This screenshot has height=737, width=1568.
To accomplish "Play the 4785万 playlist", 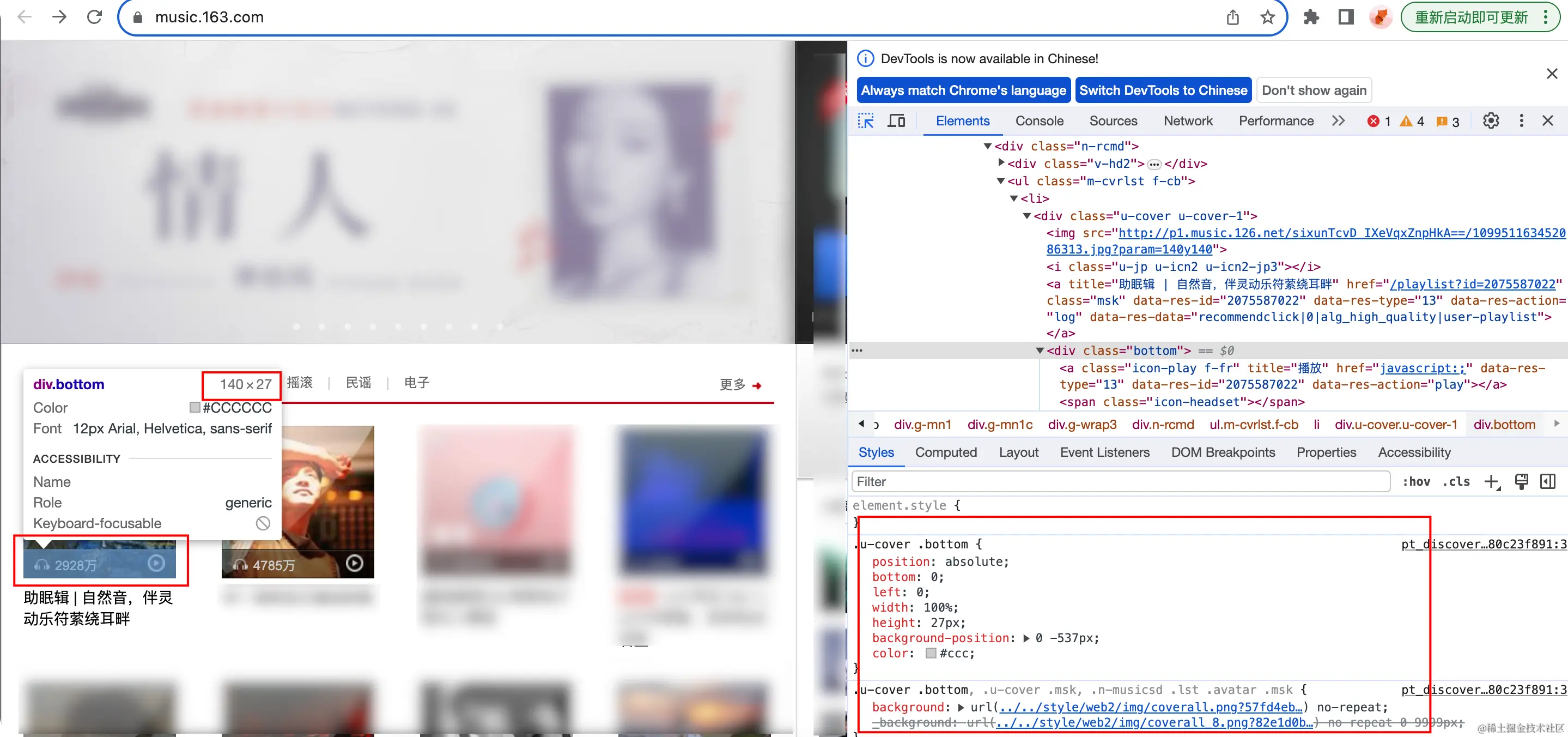I will tap(354, 563).
